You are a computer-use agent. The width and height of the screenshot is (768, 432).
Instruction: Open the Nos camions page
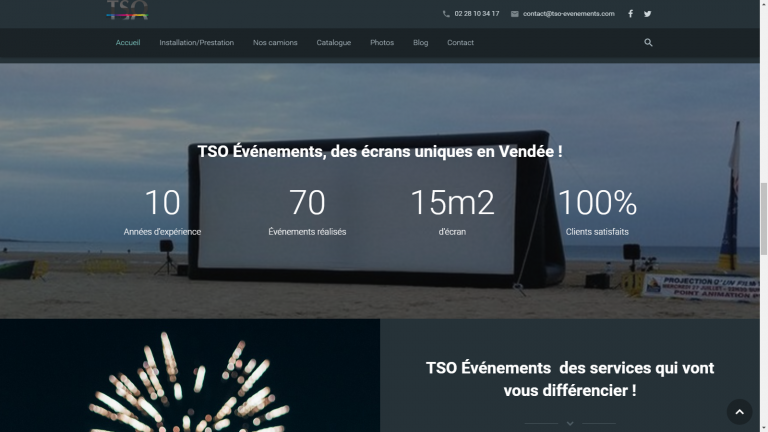(275, 43)
